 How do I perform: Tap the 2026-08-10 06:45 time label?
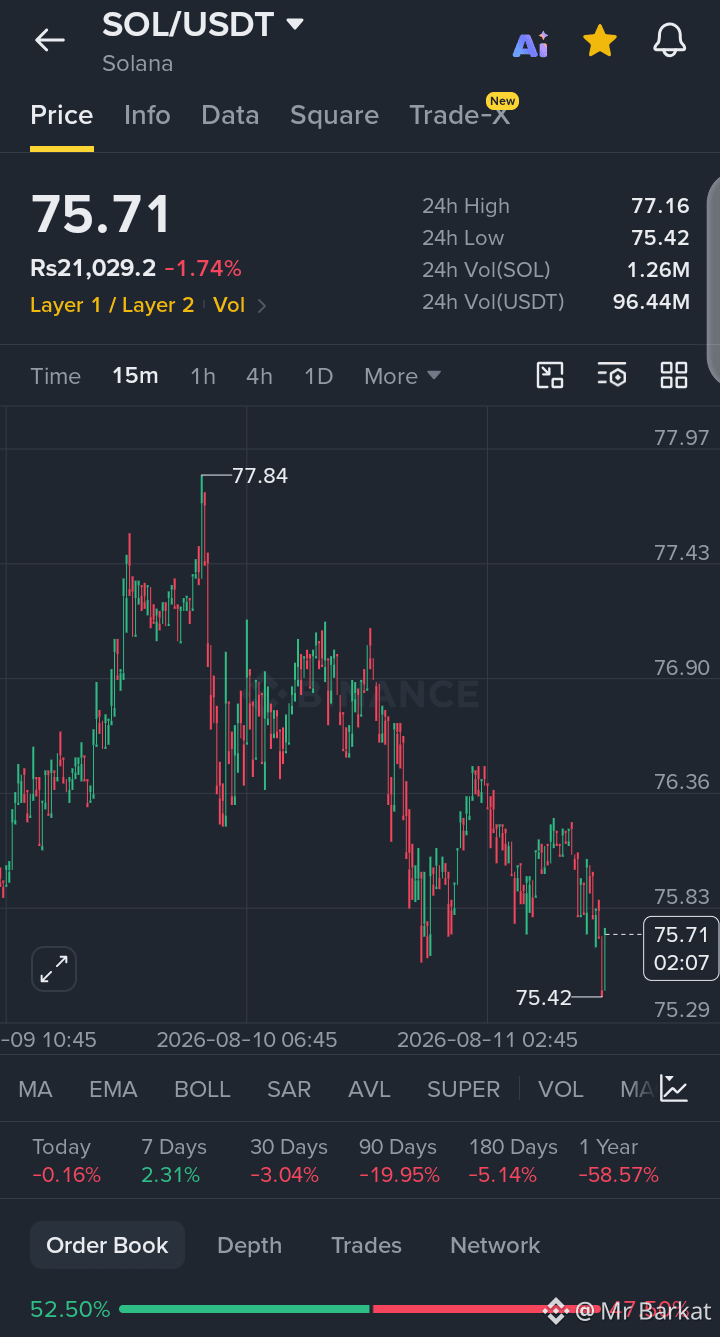coord(247,1040)
